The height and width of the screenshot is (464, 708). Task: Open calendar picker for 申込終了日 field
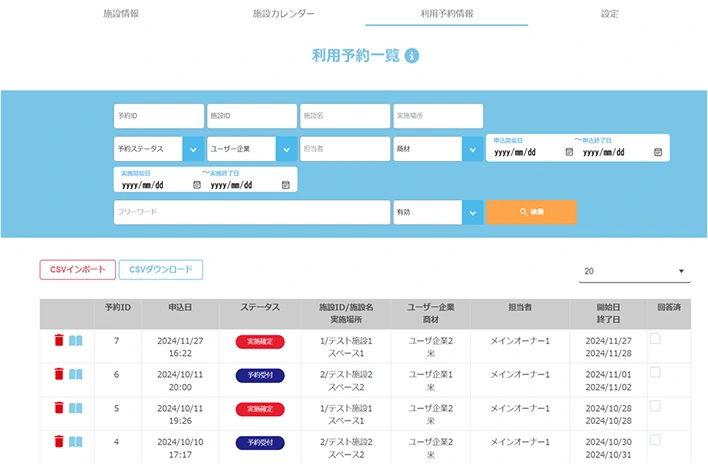click(657, 152)
